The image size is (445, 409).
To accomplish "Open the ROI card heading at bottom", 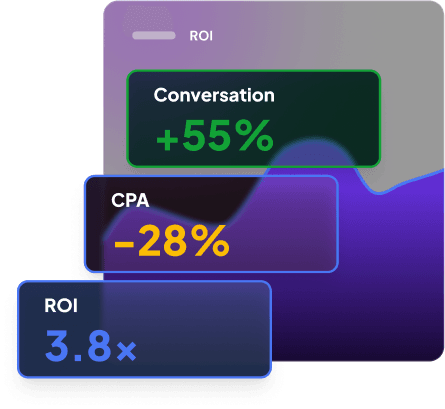I will point(61,306).
